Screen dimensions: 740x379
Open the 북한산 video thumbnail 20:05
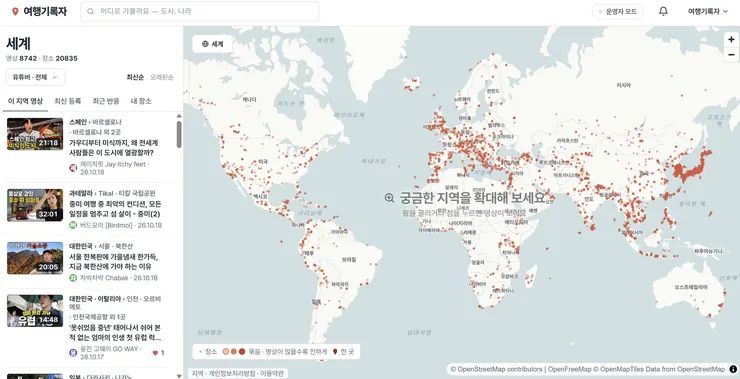click(x=35, y=258)
